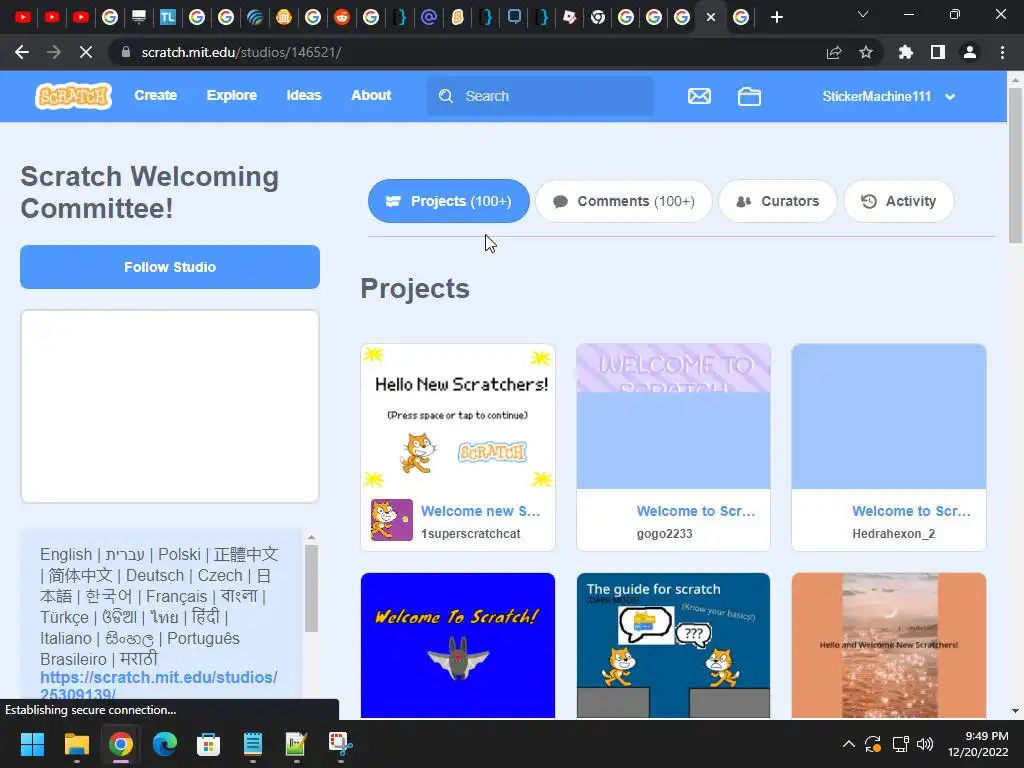Open Microsoft Store from the taskbar
Screen dimensions: 1024x768
(x=208, y=744)
